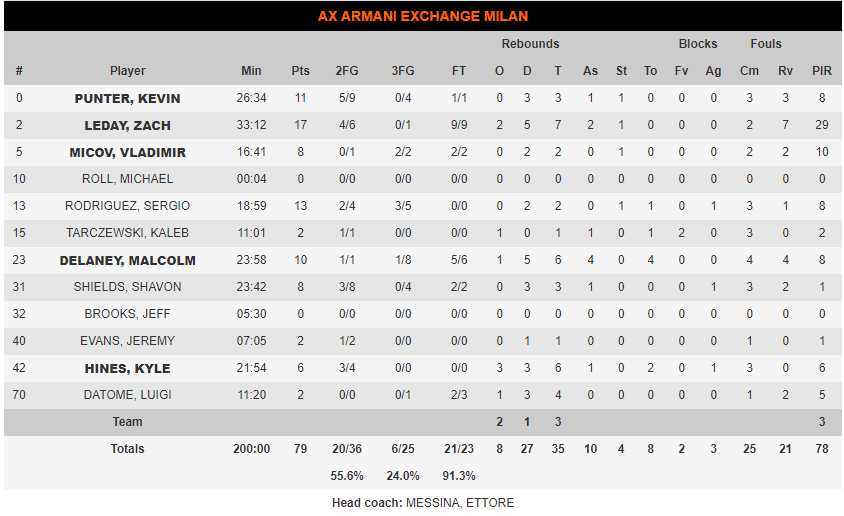Click the 3FG column header

pyautogui.click(x=403, y=71)
